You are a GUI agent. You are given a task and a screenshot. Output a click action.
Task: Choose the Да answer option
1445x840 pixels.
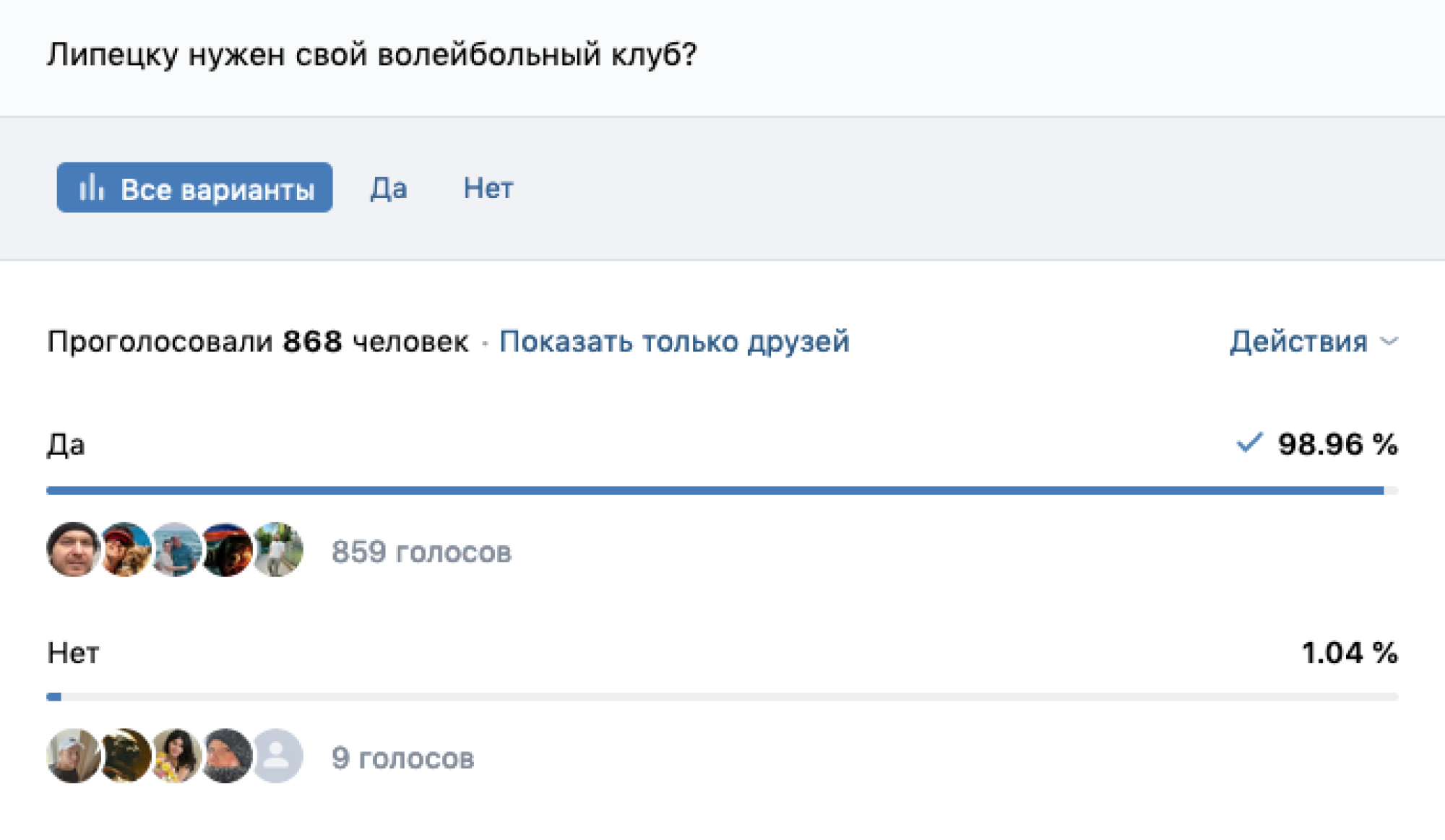(x=66, y=445)
